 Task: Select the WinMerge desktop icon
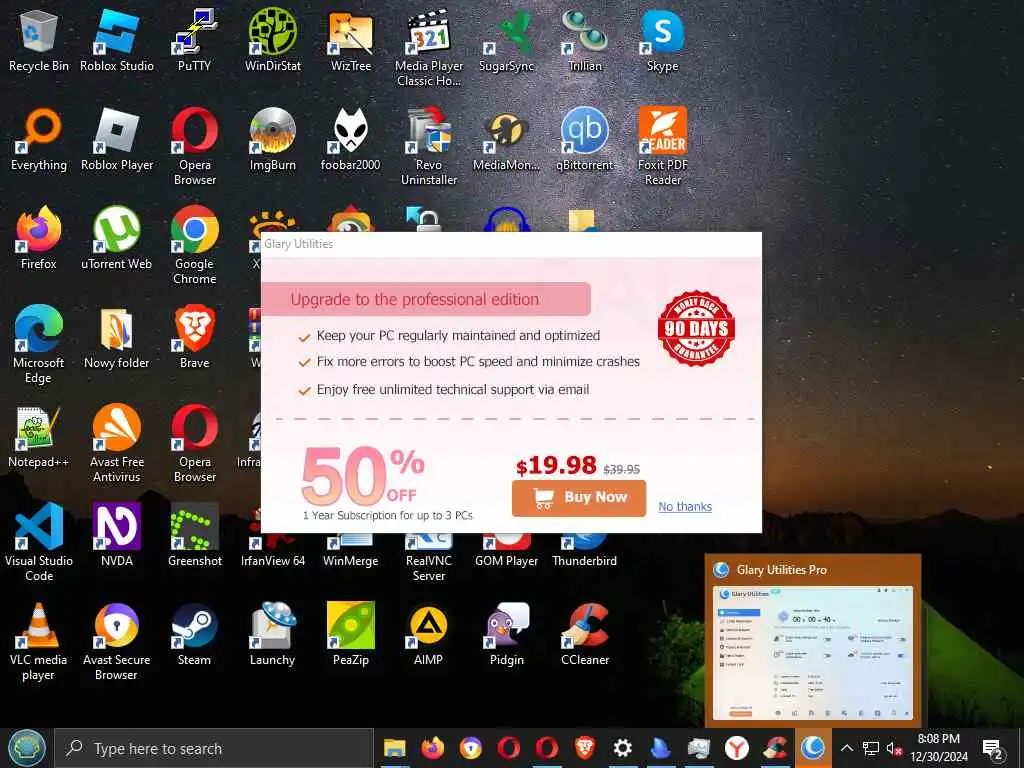point(351,552)
